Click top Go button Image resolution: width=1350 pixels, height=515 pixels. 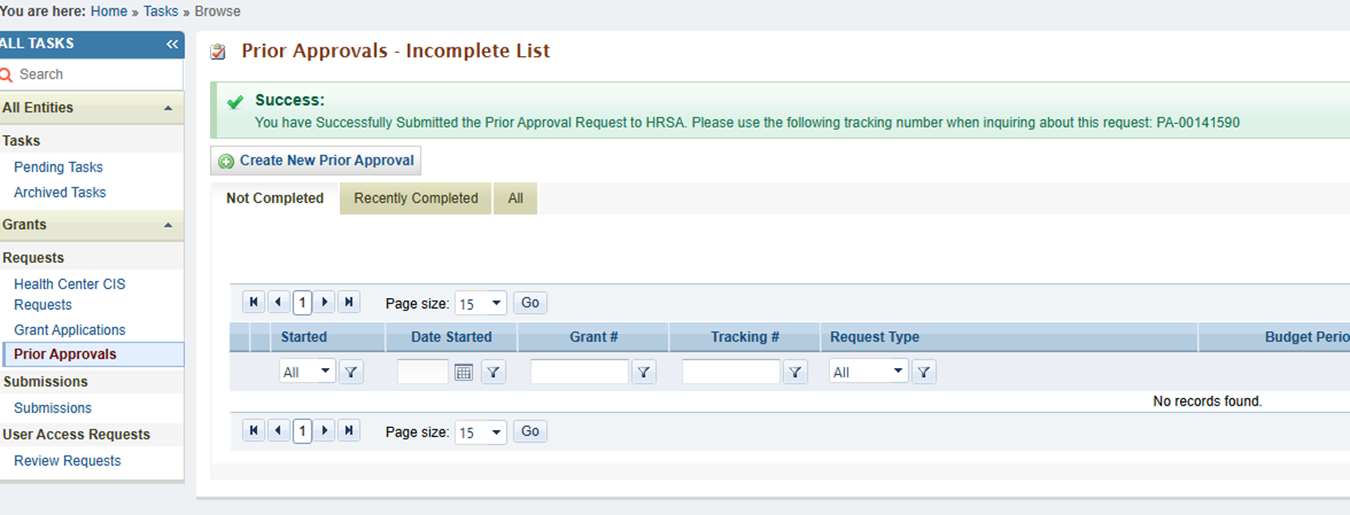point(530,302)
